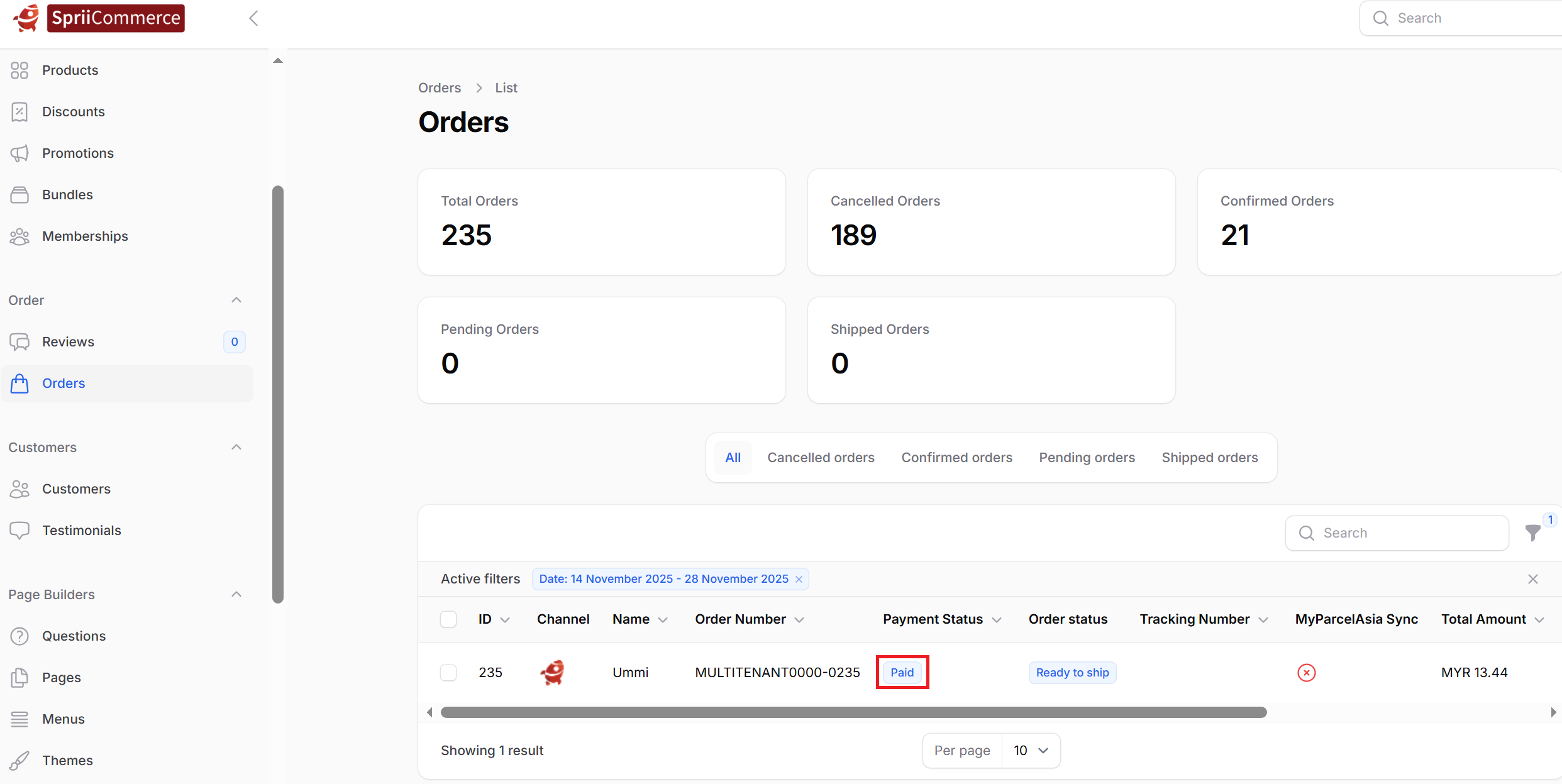Click the Discounts percent tag icon
Viewport: 1562px width, 784px height.
19,112
